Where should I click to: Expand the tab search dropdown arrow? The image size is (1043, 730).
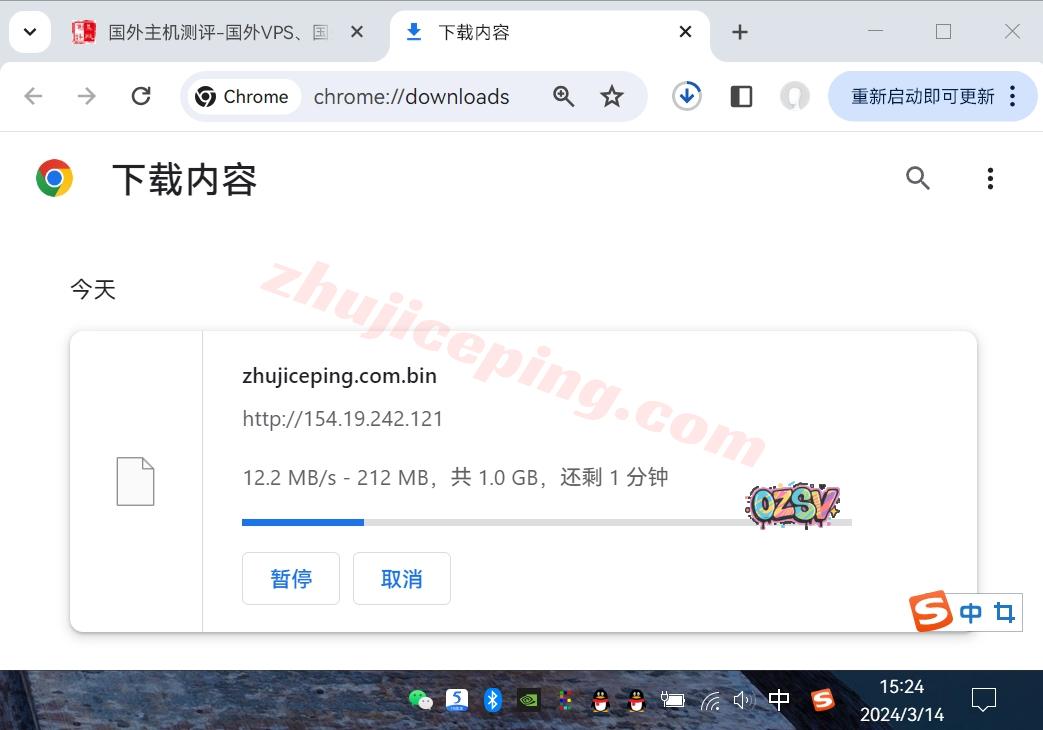pos(30,32)
